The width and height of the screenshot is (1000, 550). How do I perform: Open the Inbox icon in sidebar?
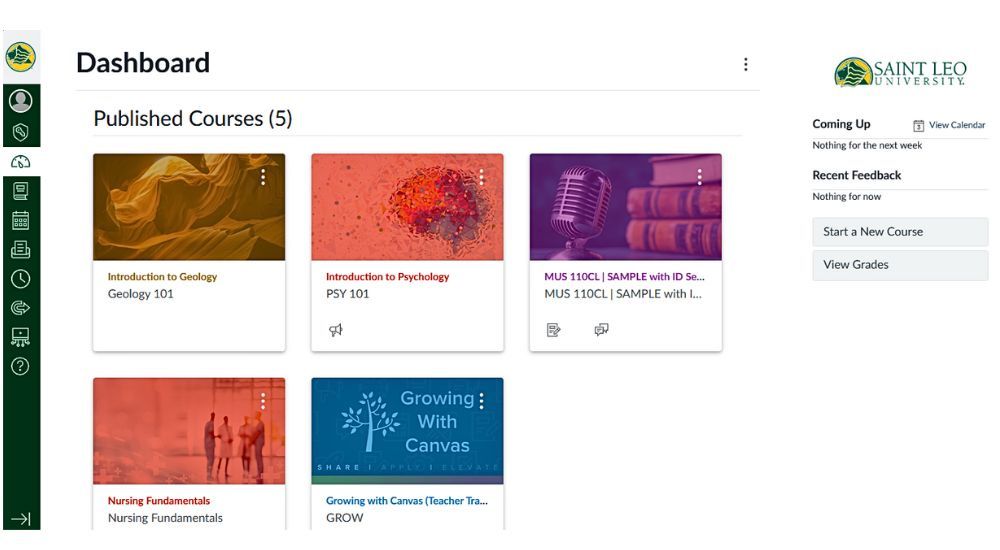pyautogui.click(x=20, y=250)
